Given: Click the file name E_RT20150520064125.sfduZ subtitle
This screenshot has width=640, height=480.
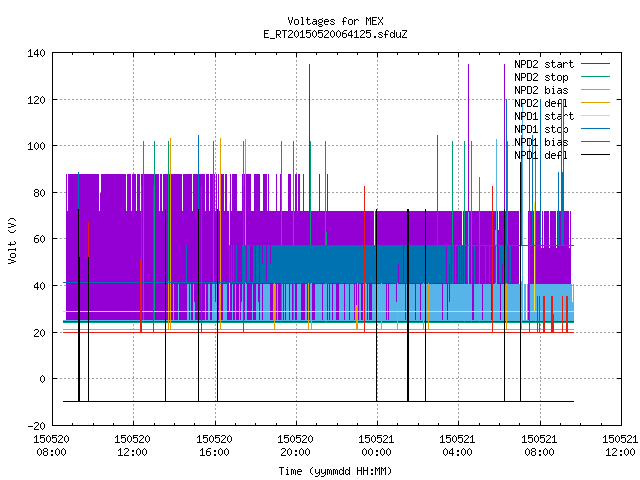Looking at the screenshot, I should tap(335, 34).
